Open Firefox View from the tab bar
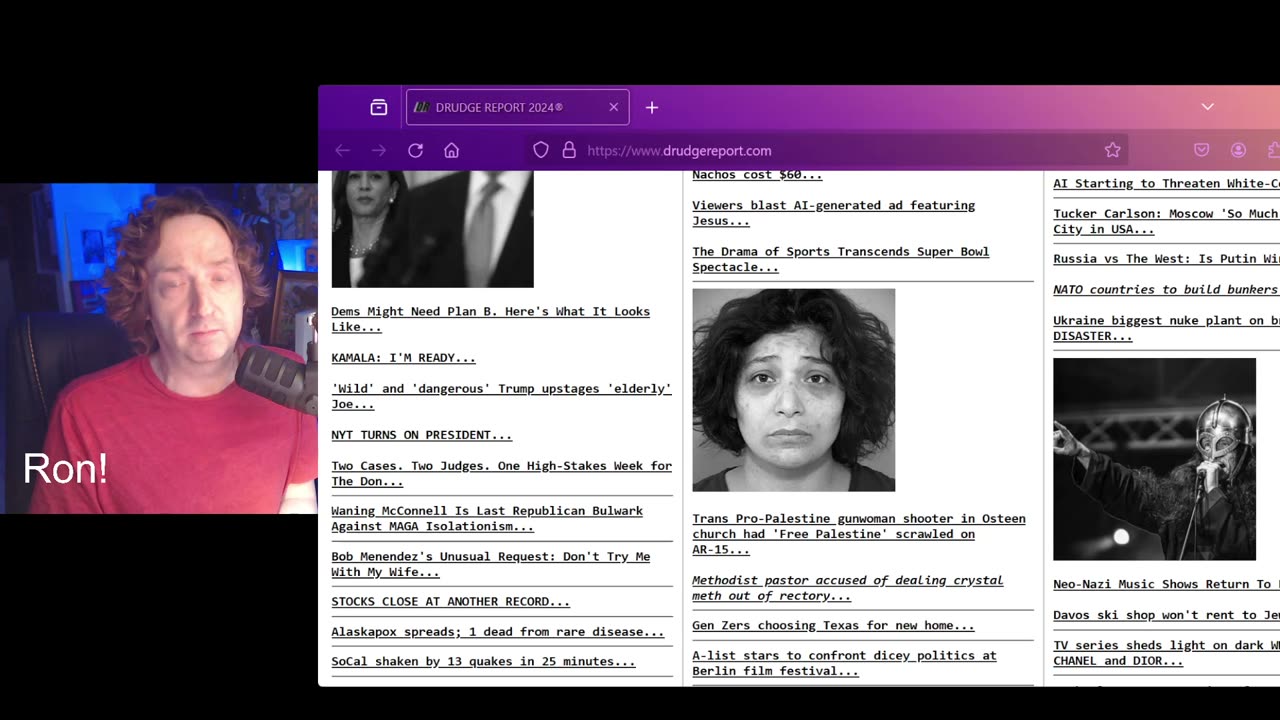This screenshot has height=720, width=1280. point(379,107)
